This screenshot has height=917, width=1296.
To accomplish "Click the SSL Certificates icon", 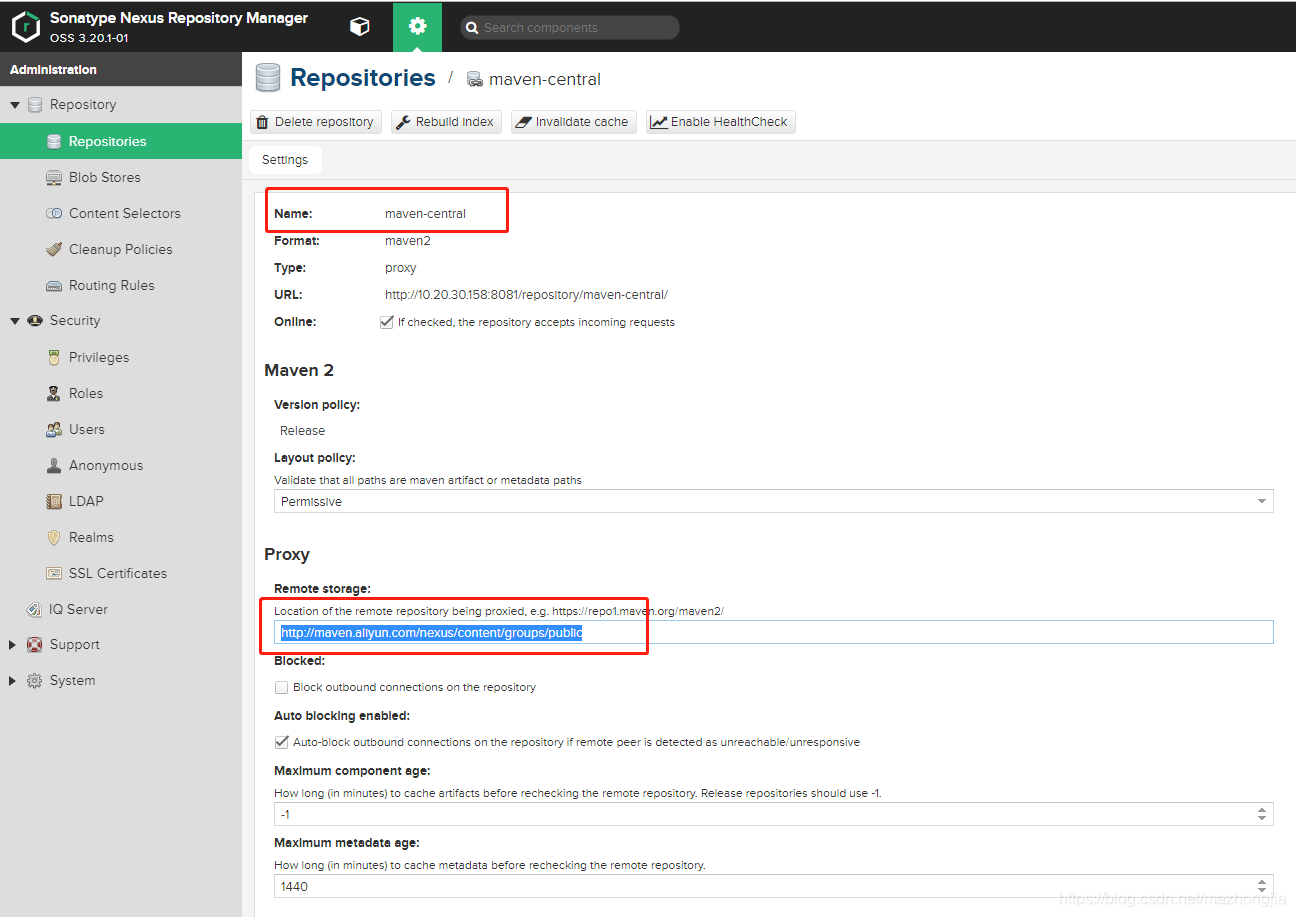I will pyautogui.click(x=54, y=573).
